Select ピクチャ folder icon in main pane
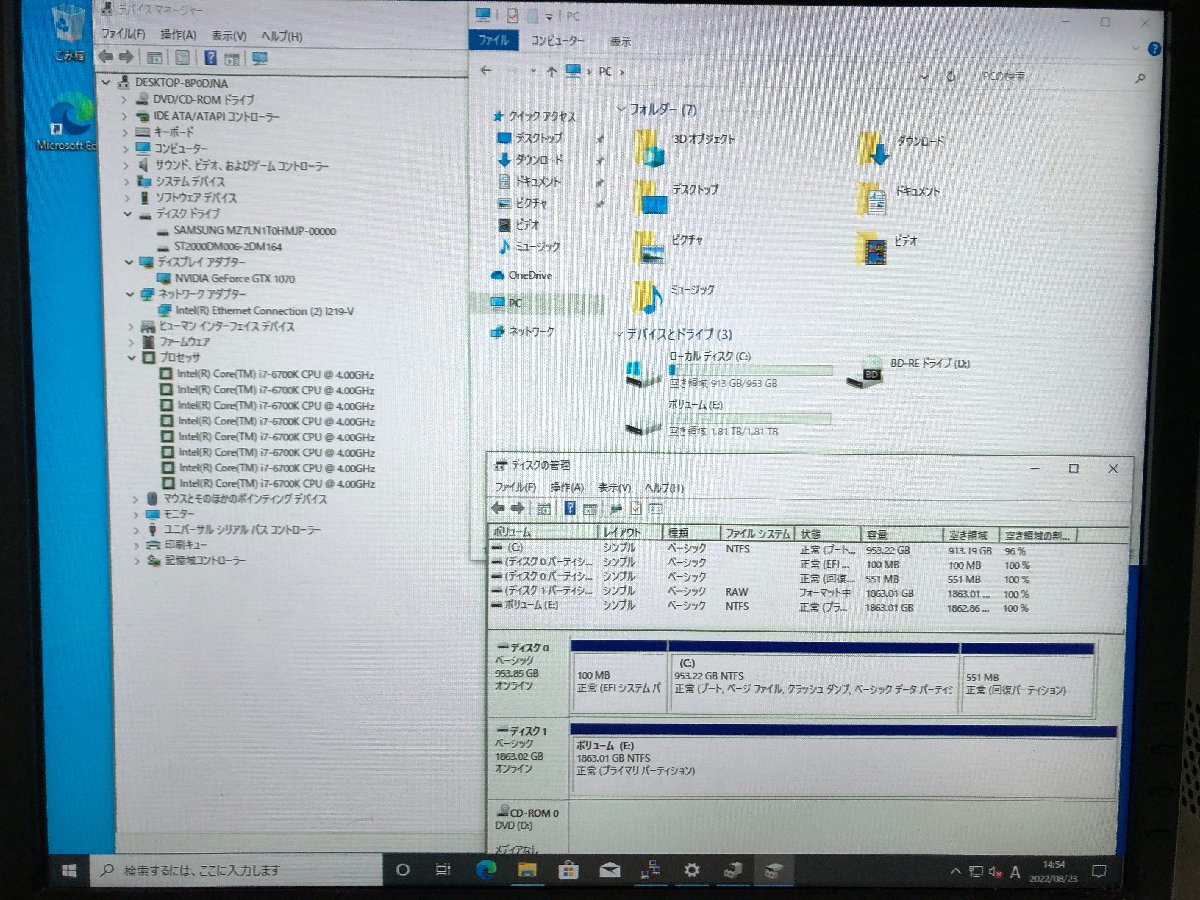1200x900 pixels. tap(650, 247)
